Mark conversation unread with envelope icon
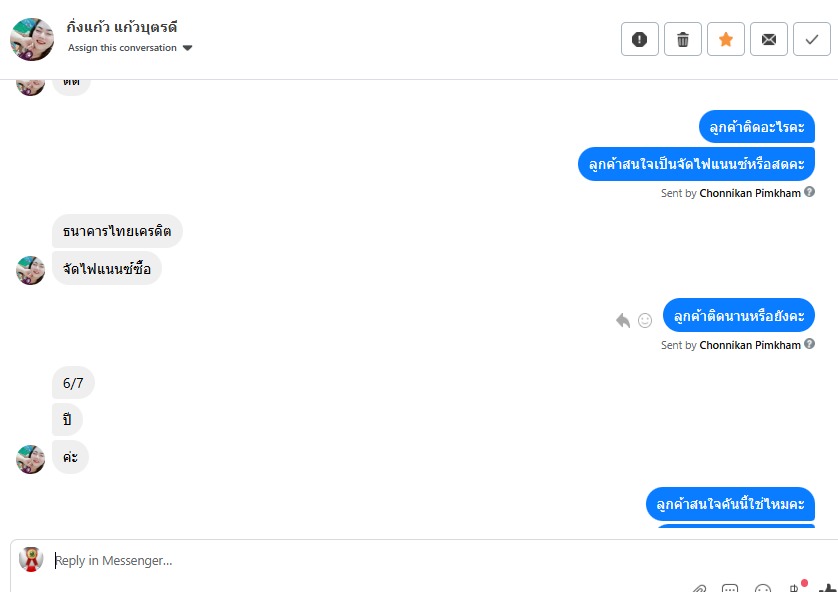Image resolution: width=838 pixels, height=592 pixels. pyautogui.click(x=769, y=39)
